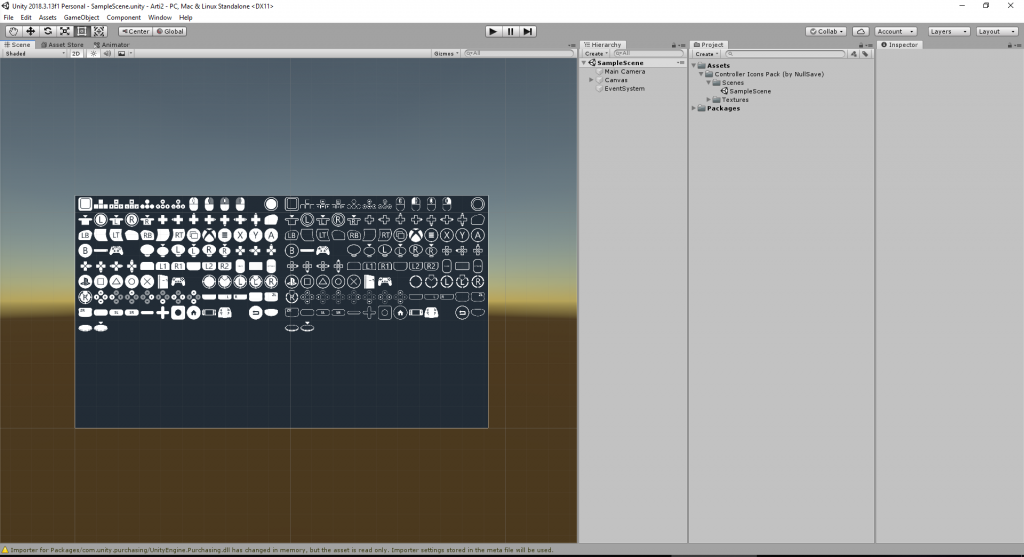Select the Inspector tab
The height and width of the screenshot is (557, 1024).
[899, 45]
